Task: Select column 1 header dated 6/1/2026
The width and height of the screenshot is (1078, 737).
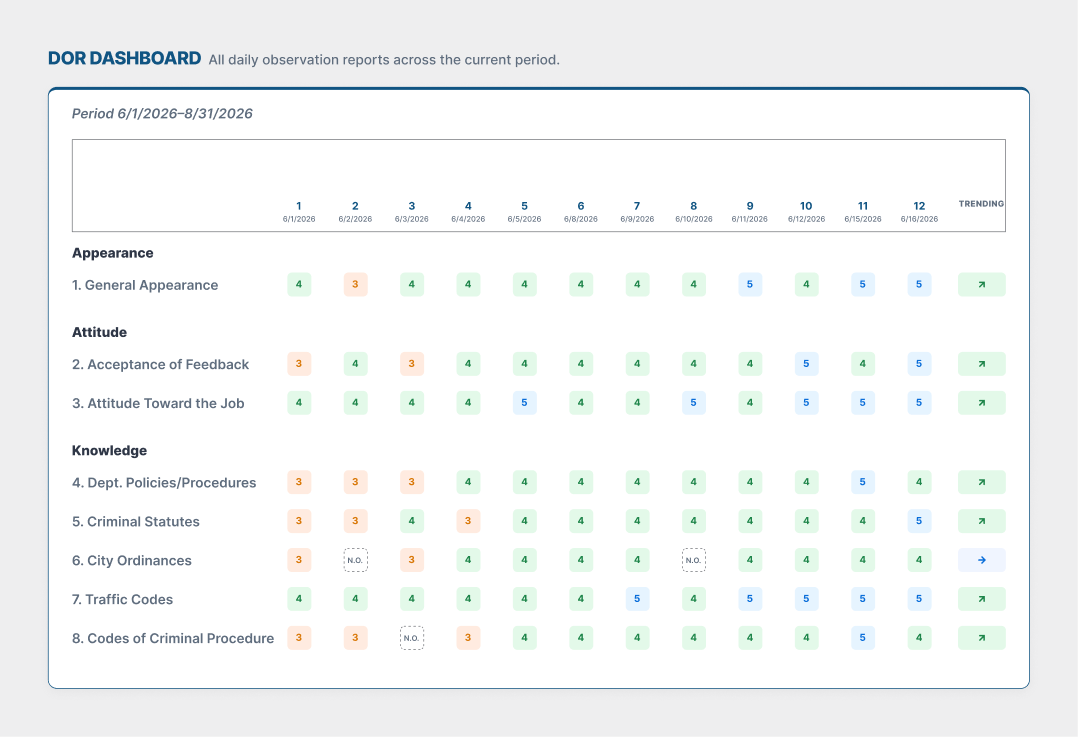Action: pos(299,212)
